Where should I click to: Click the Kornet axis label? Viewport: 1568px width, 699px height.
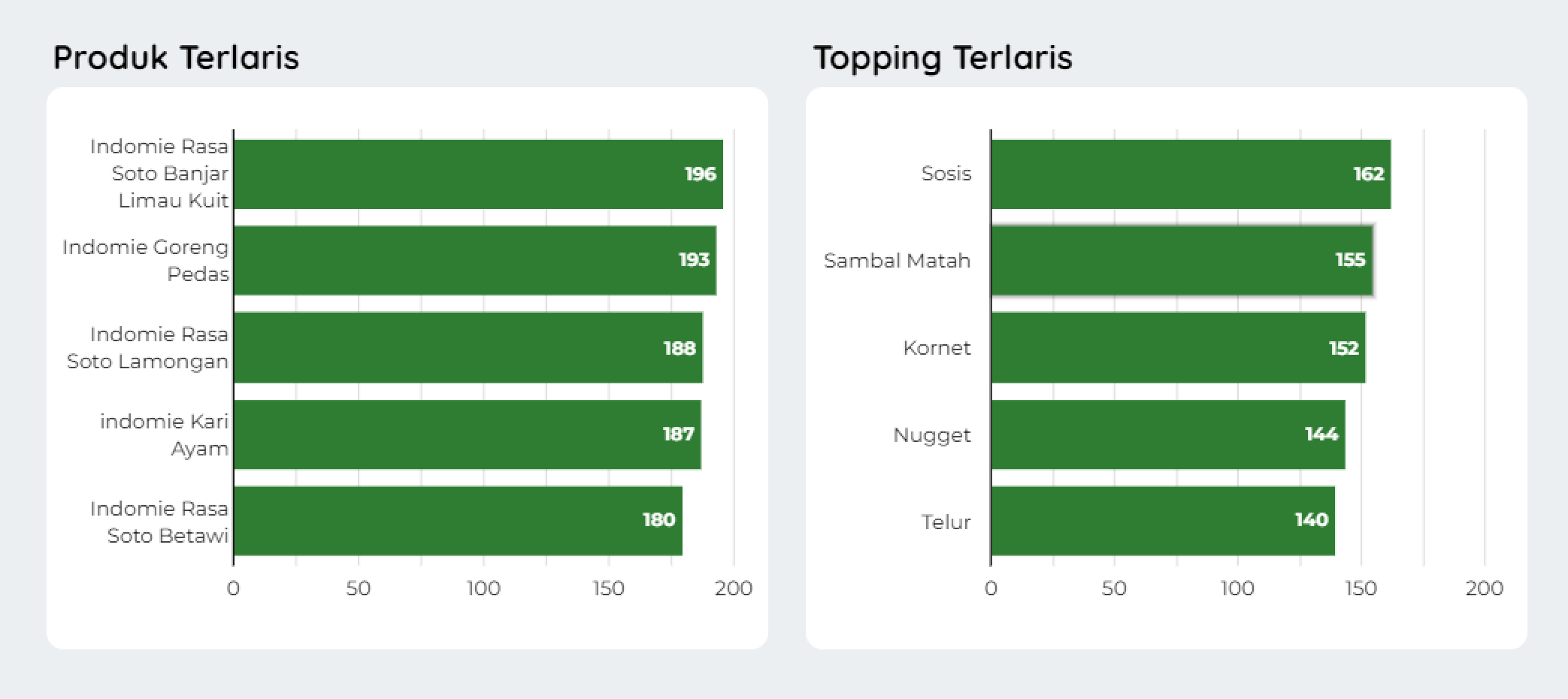click(x=937, y=348)
